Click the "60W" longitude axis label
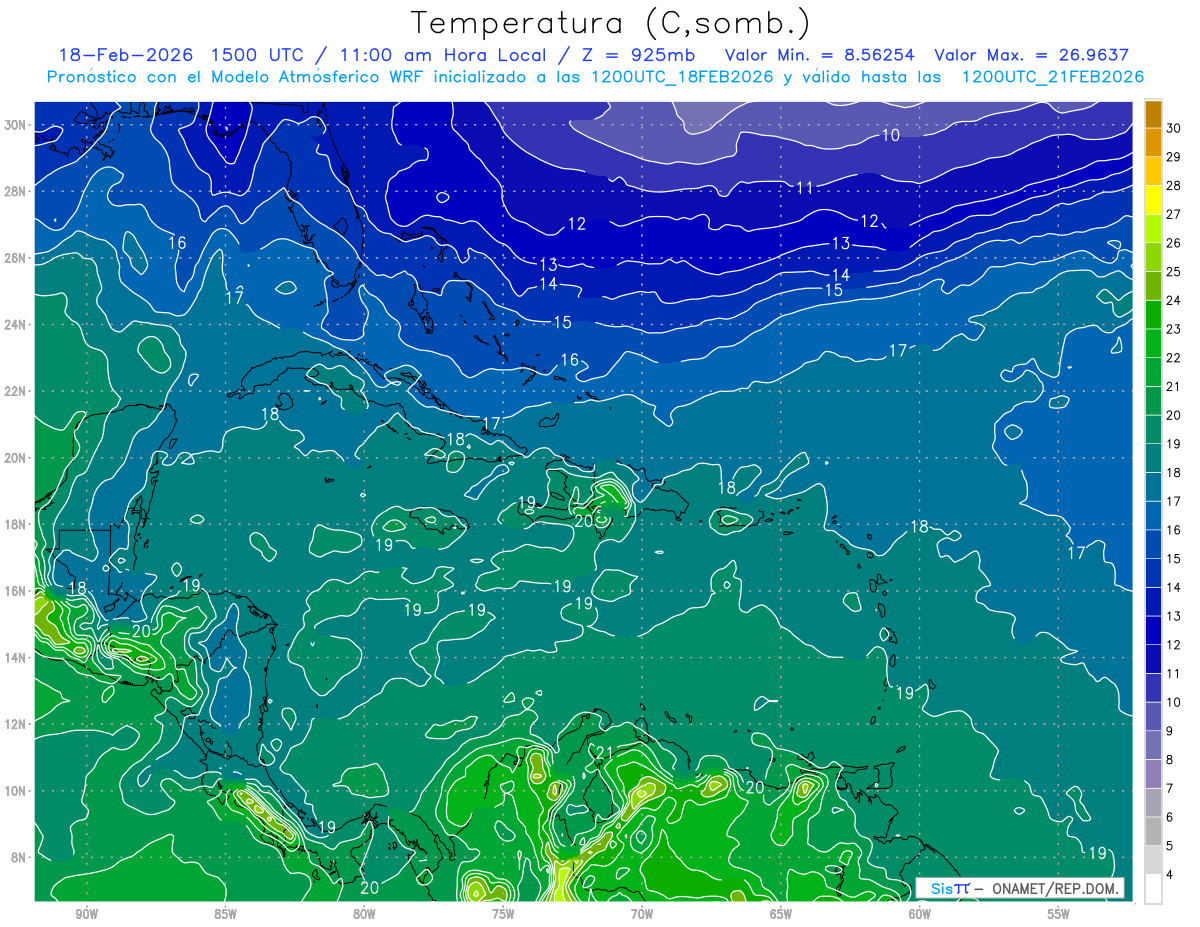This screenshot has width=1200, height=927. (x=920, y=914)
